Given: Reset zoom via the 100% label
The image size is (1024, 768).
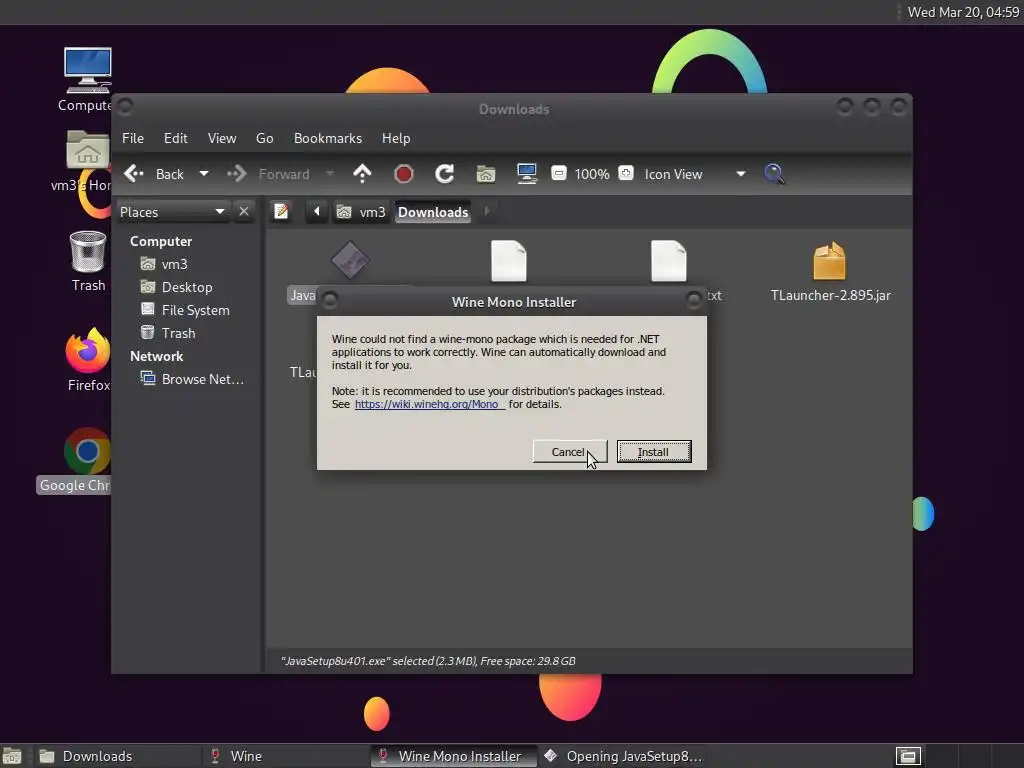Looking at the screenshot, I should (592, 174).
